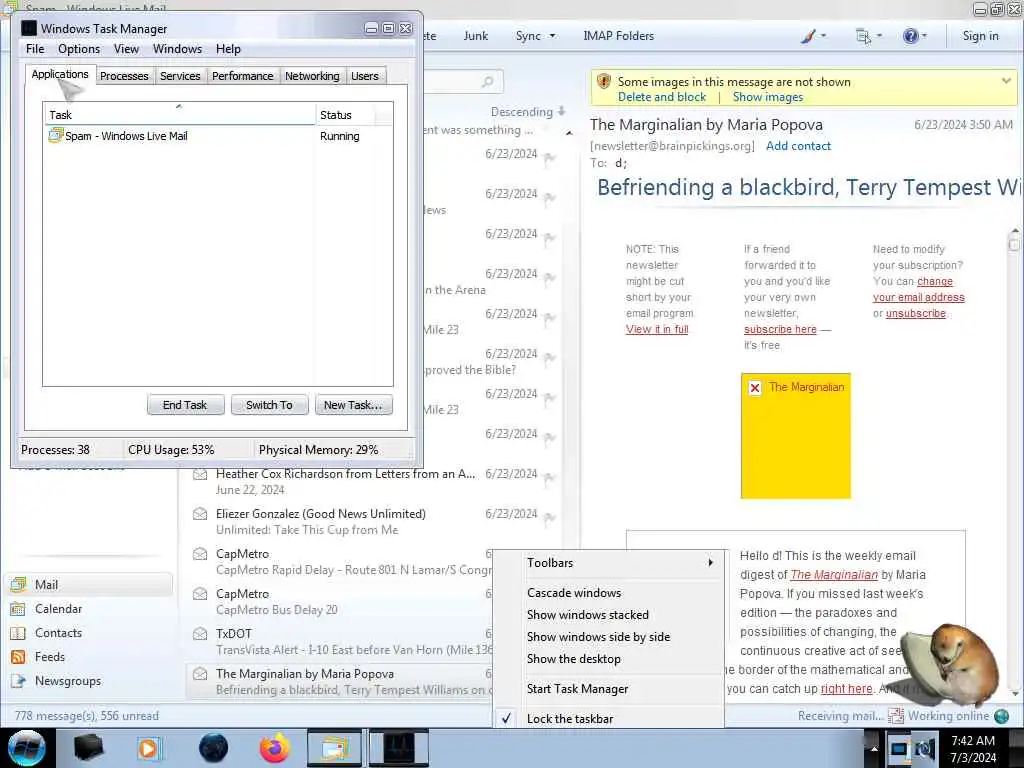Image resolution: width=1024 pixels, height=768 pixels.
Task: Select Spam - Windows Live Mail task row
Action: tap(218, 136)
